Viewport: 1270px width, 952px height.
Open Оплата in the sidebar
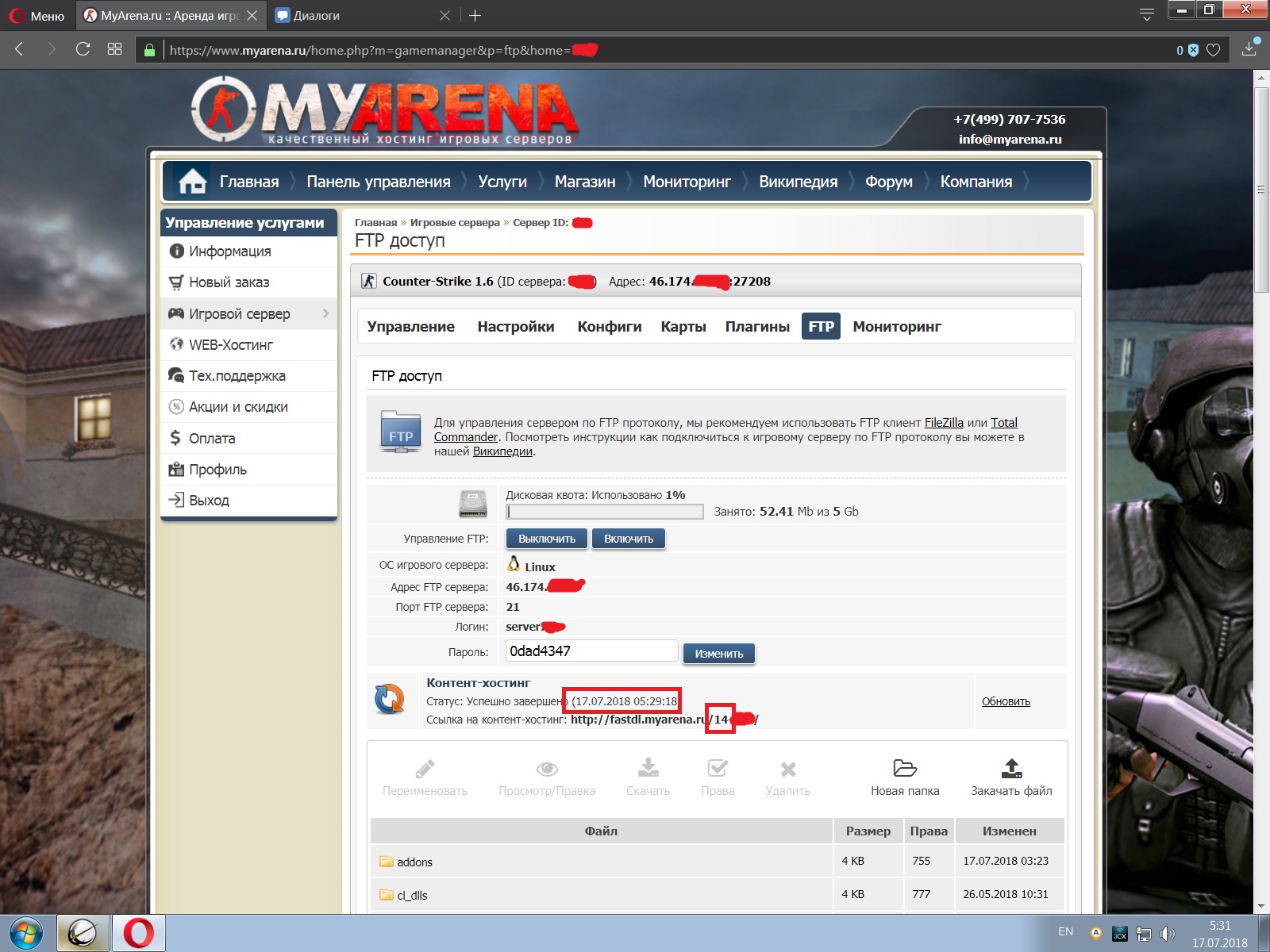click(249, 439)
